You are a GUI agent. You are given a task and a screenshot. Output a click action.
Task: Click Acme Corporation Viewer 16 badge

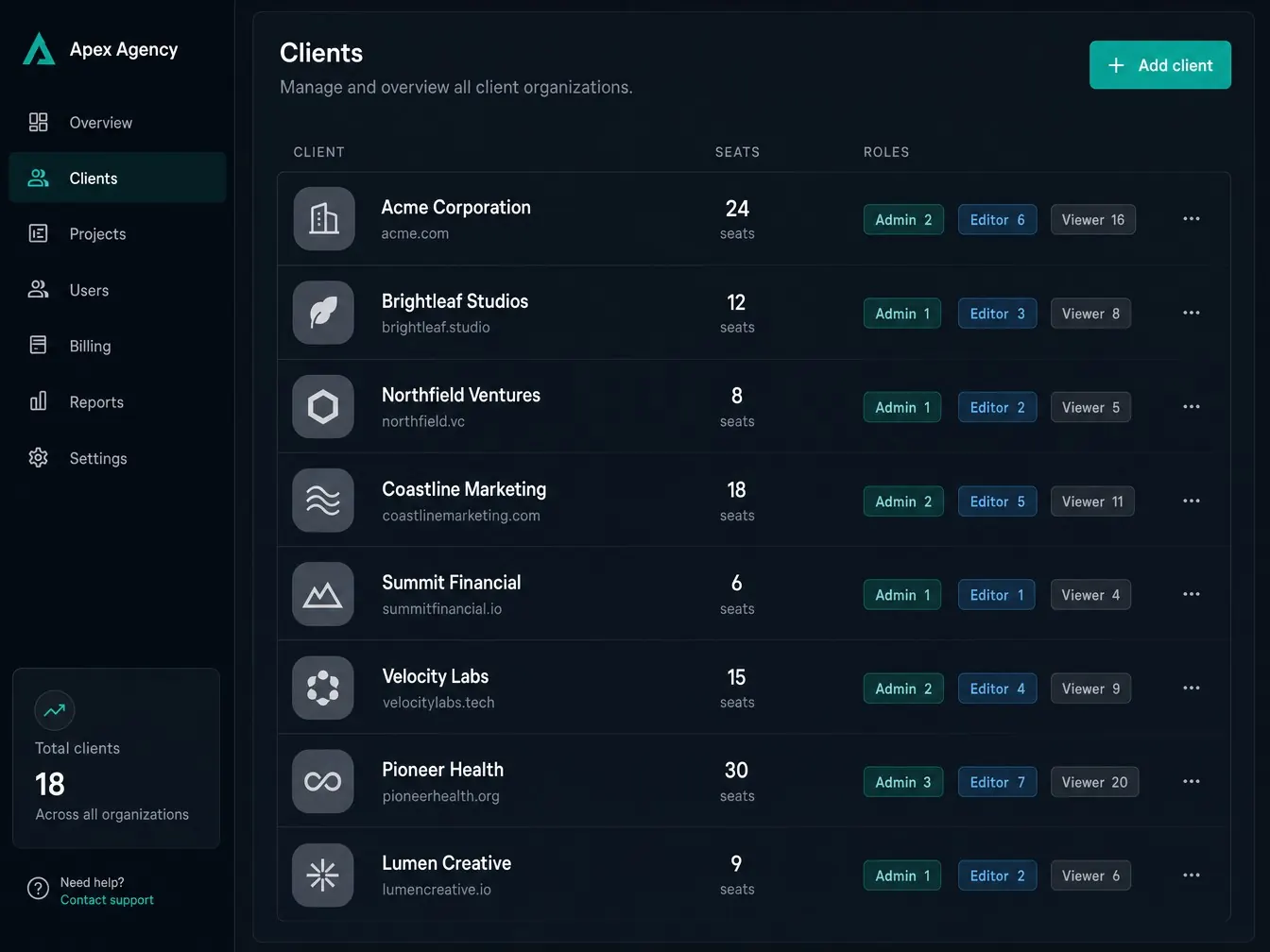click(1093, 220)
